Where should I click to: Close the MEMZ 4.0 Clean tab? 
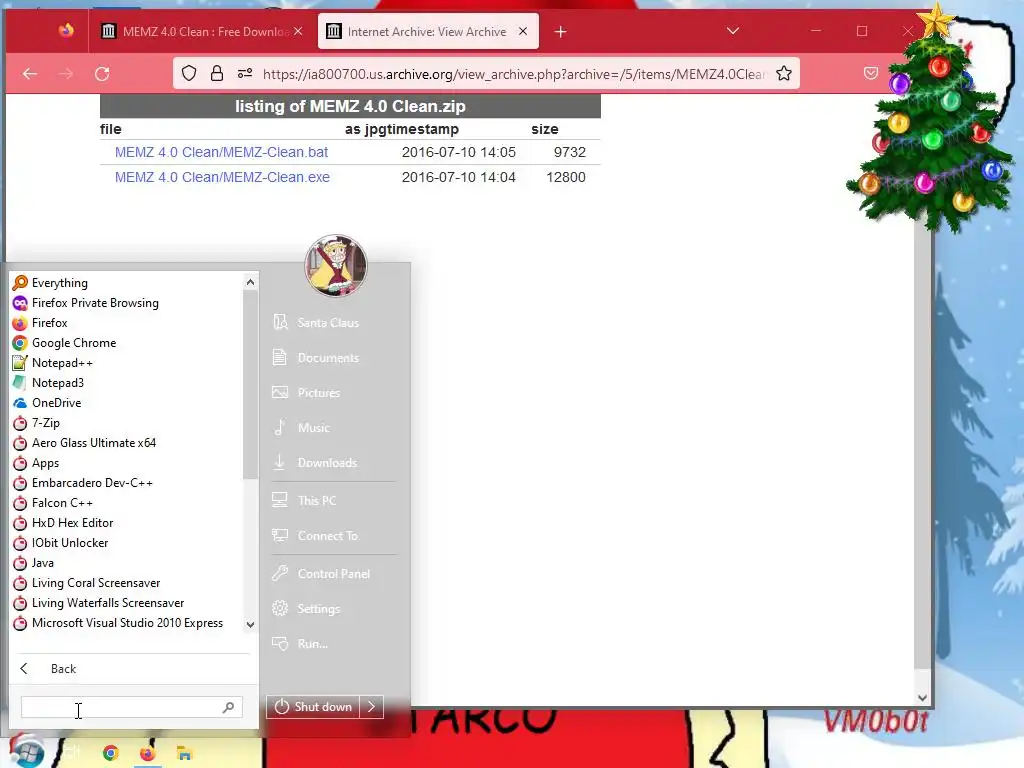298,31
